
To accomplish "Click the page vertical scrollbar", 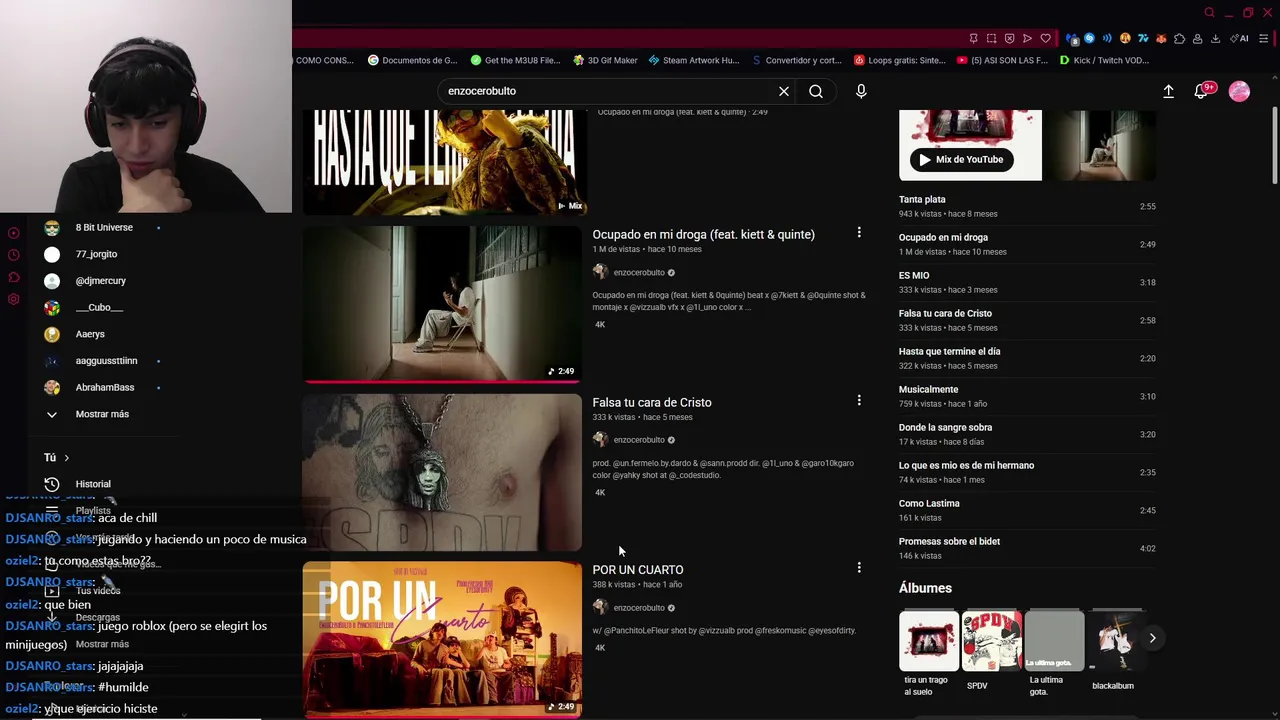I will [x=1274, y=146].
